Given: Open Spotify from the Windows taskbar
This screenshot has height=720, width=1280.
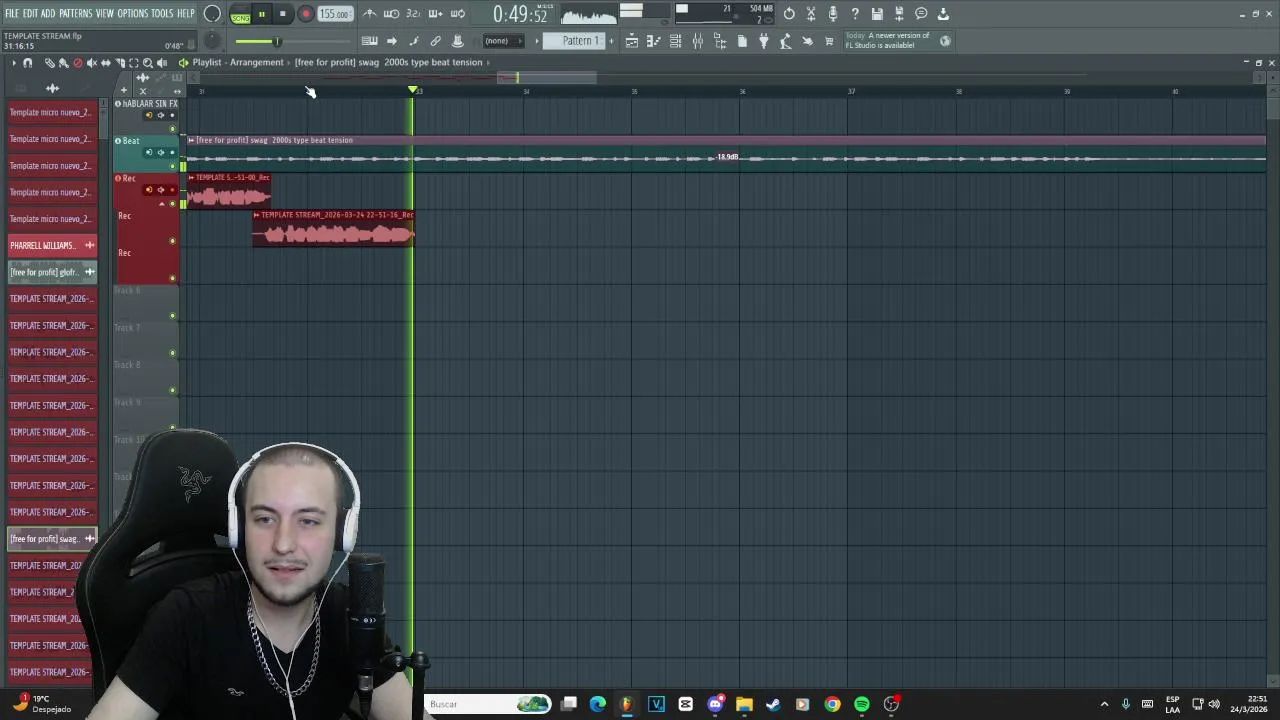Looking at the screenshot, I should pos(862,704).
